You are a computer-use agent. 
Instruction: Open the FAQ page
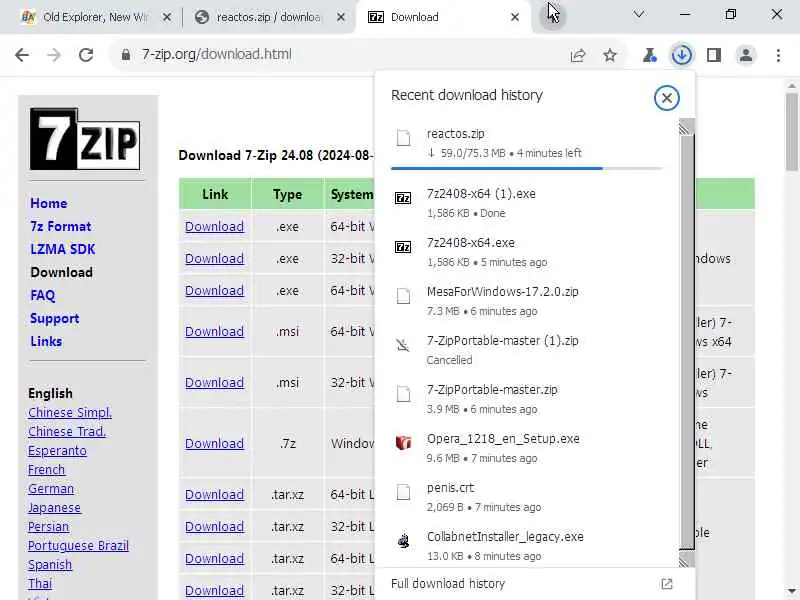coord(42,295)
